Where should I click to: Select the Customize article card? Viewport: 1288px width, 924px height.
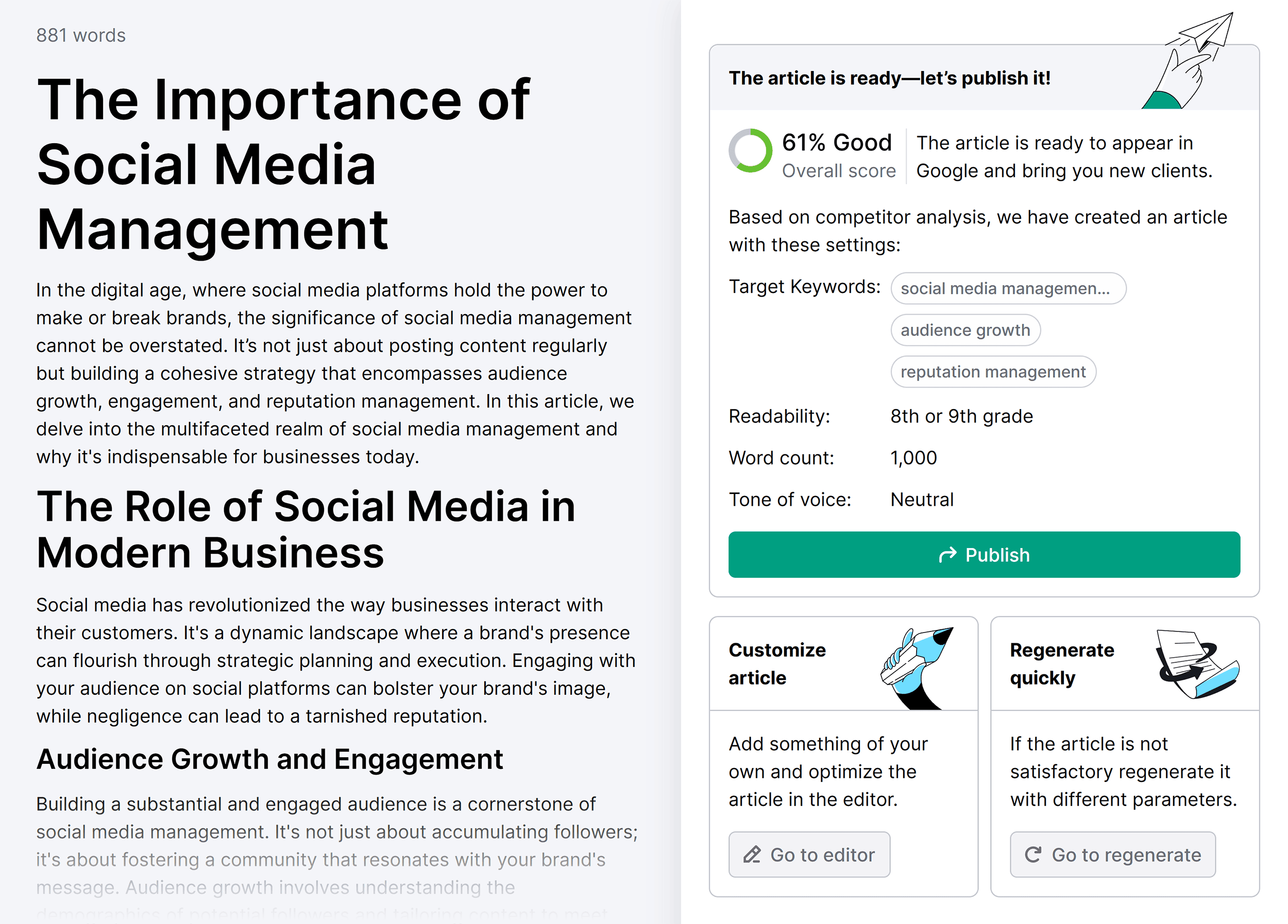843,749
